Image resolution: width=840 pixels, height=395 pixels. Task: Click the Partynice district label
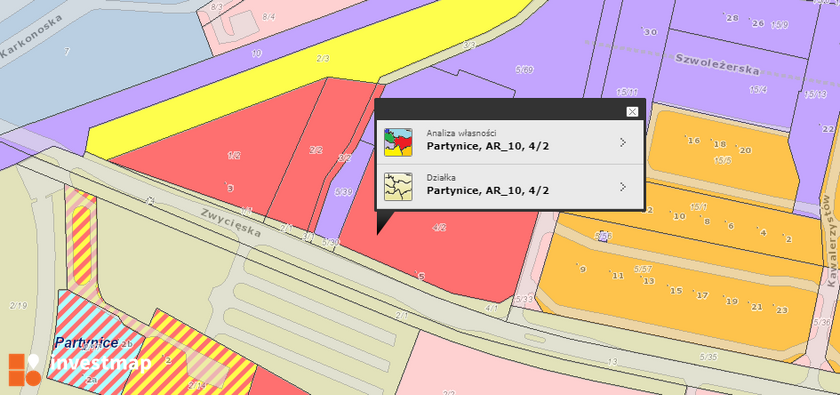tap(87, 342)
